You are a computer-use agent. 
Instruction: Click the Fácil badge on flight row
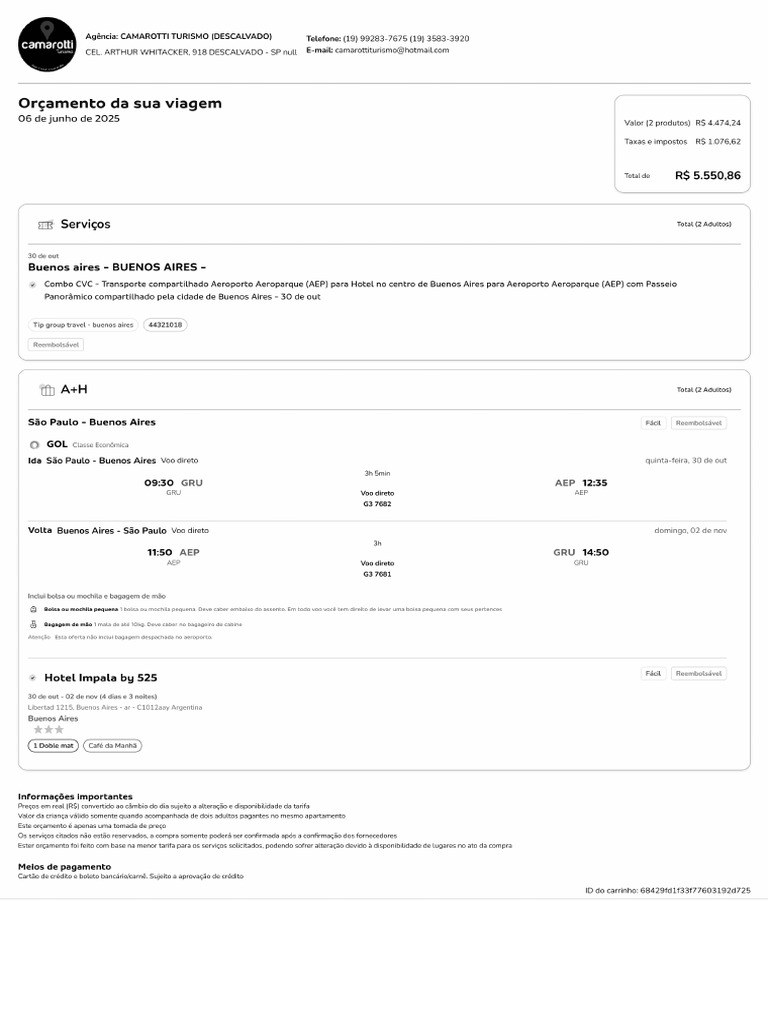pos(653,423)
